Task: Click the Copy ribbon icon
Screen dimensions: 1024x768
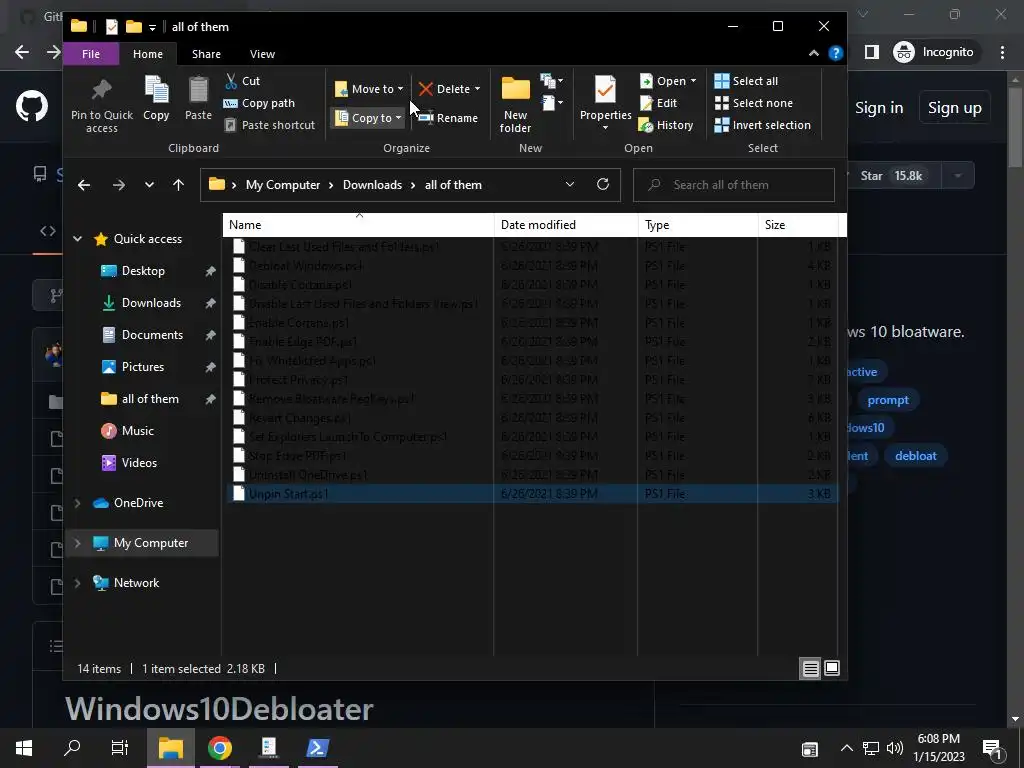Action: [x=156, y=99]
